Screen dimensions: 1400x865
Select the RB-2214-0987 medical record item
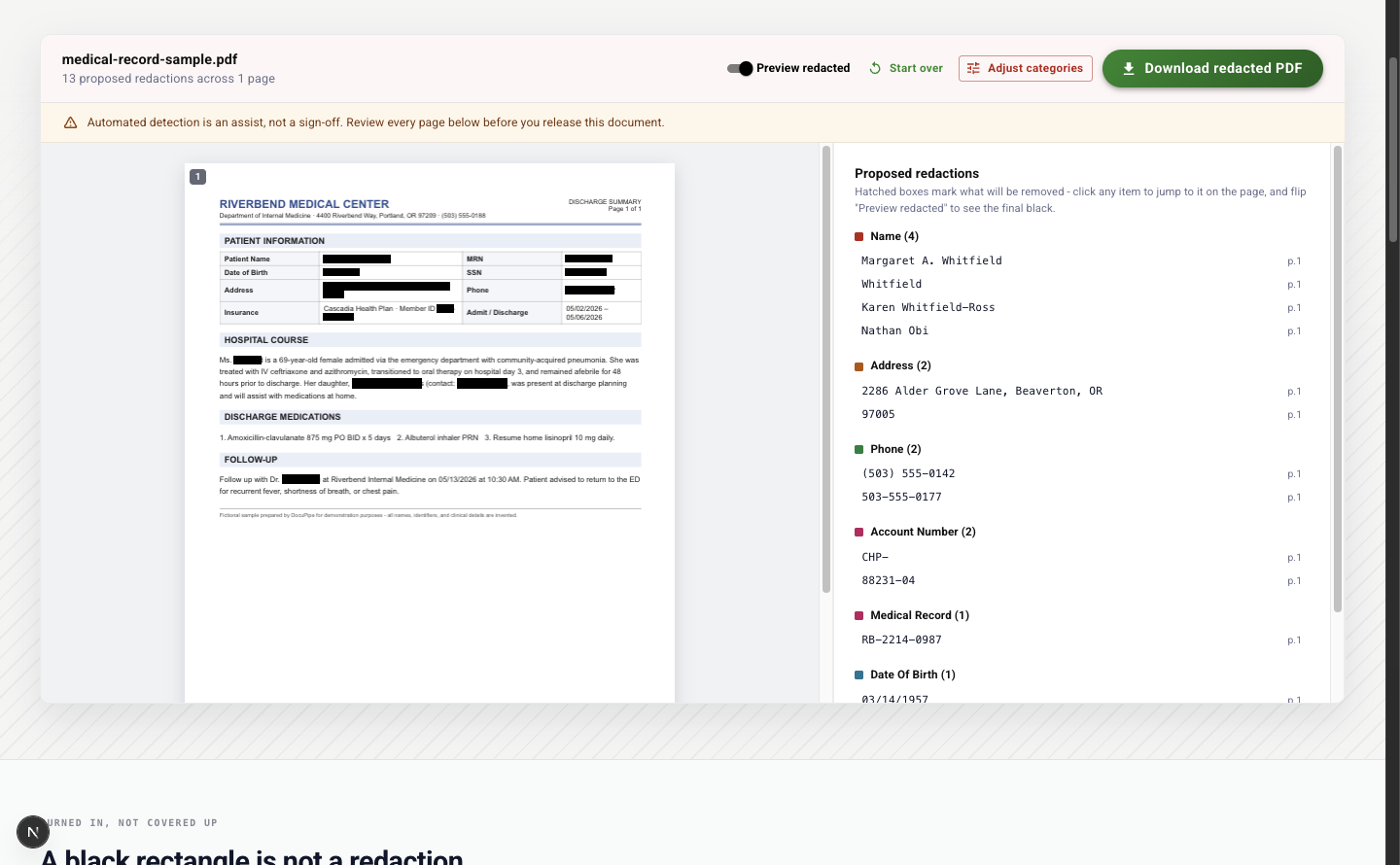coord(1081,640)
